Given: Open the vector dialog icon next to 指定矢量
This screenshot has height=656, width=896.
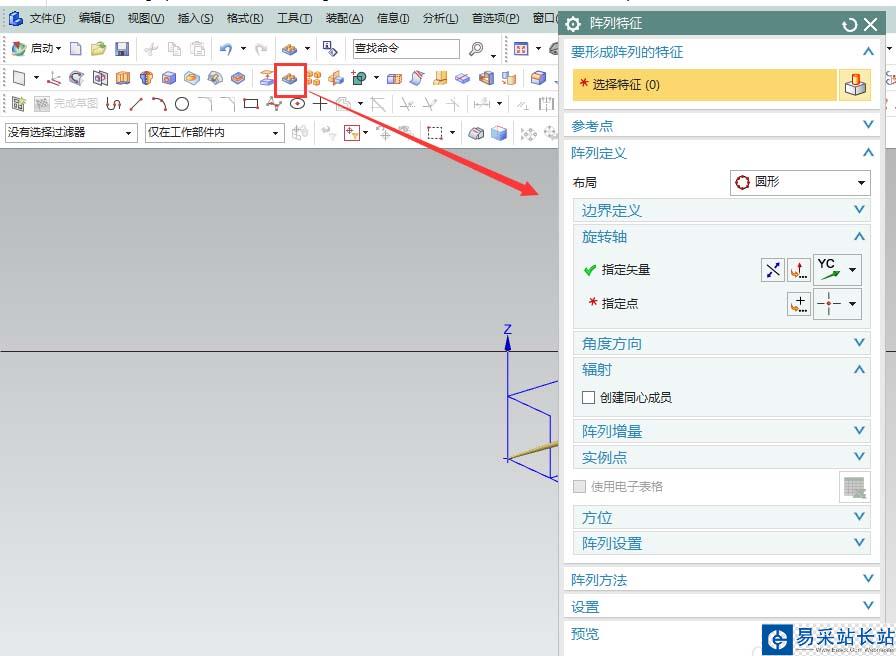Looking at the screenshot, I should pyautogui.click(x=799, y=270).
